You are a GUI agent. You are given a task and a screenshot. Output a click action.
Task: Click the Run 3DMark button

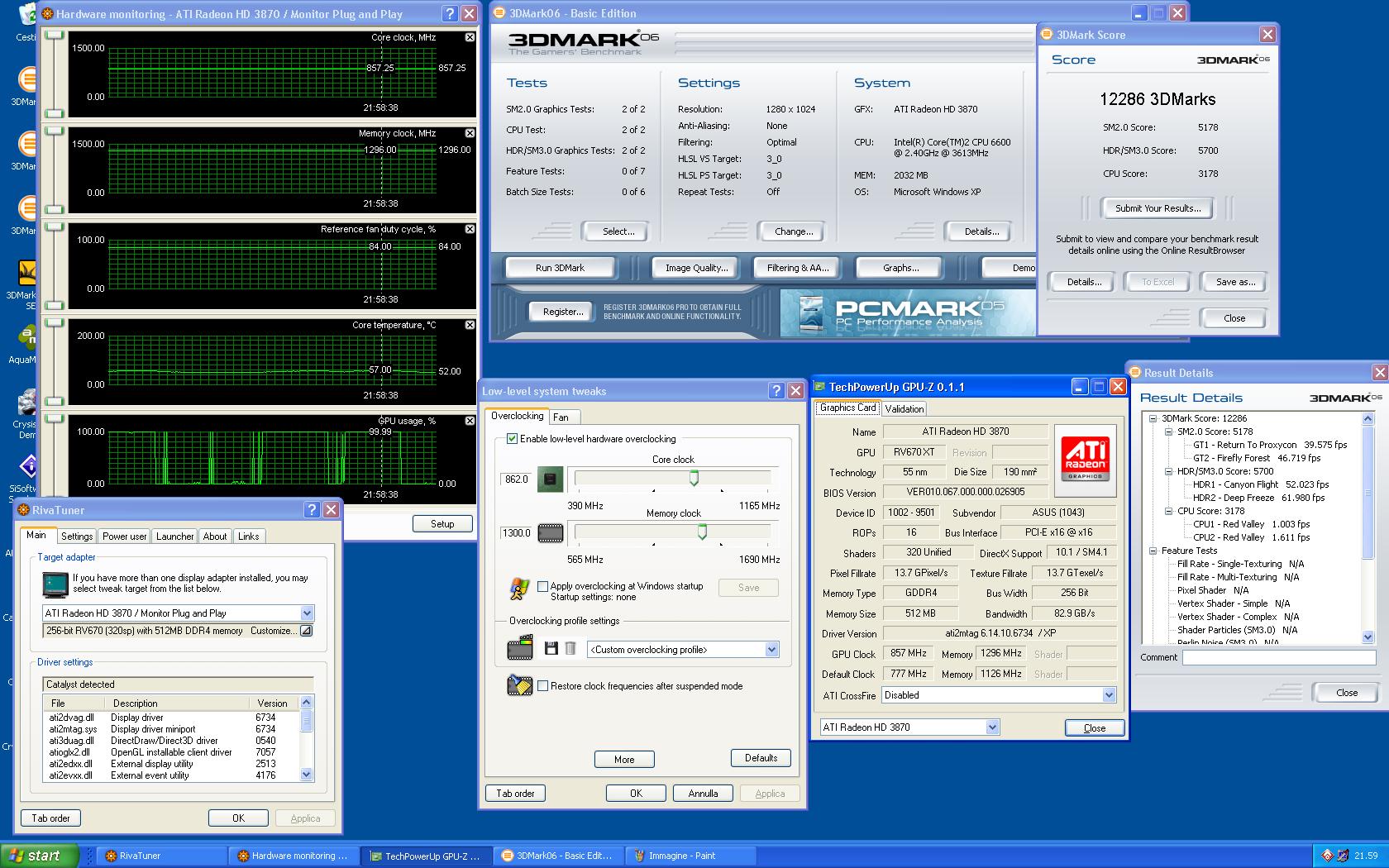pos(560,268)
